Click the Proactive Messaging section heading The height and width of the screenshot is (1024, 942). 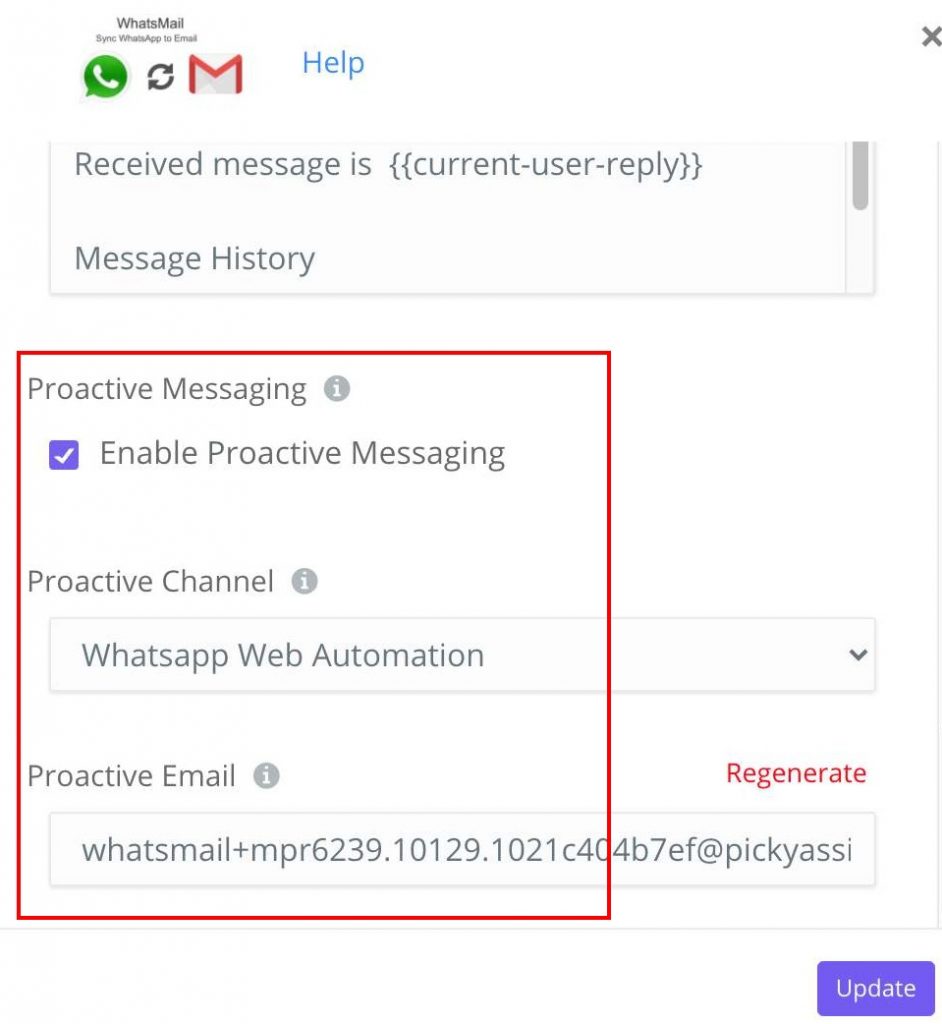(x=167, y=389)
